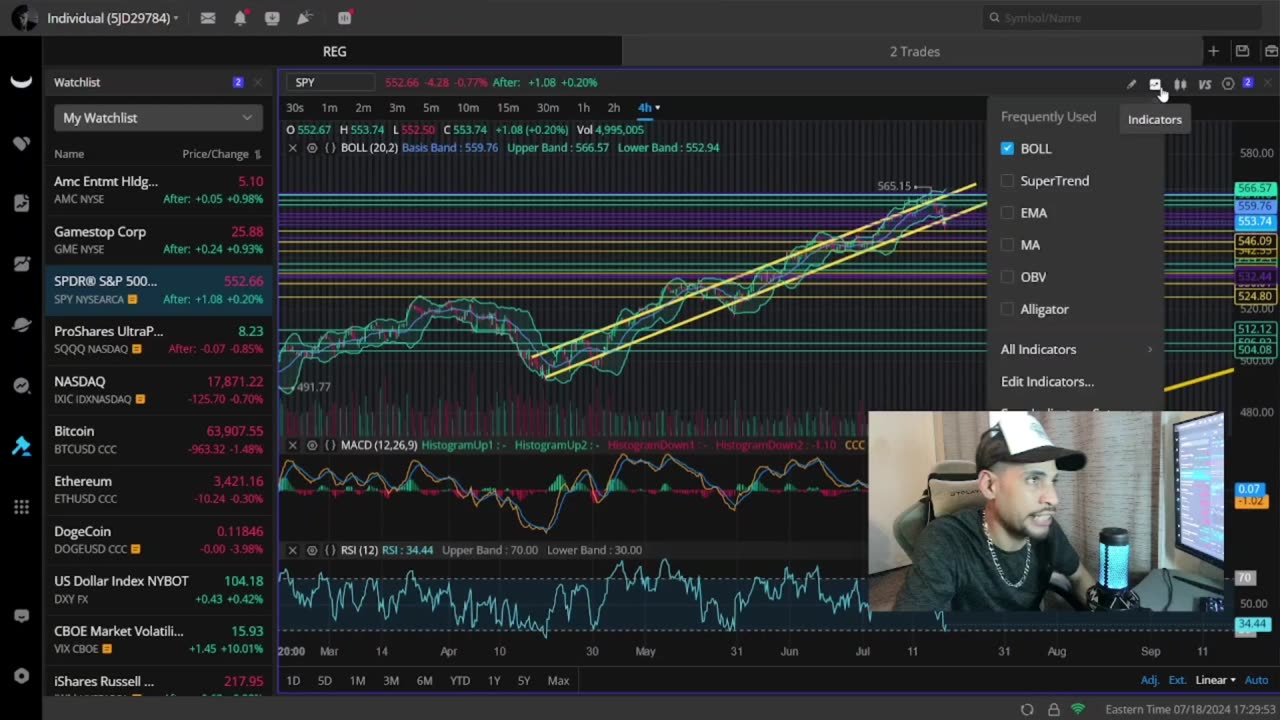Toggle Adj. price adjustment

pyautogui.click(x=1150, y=680)
